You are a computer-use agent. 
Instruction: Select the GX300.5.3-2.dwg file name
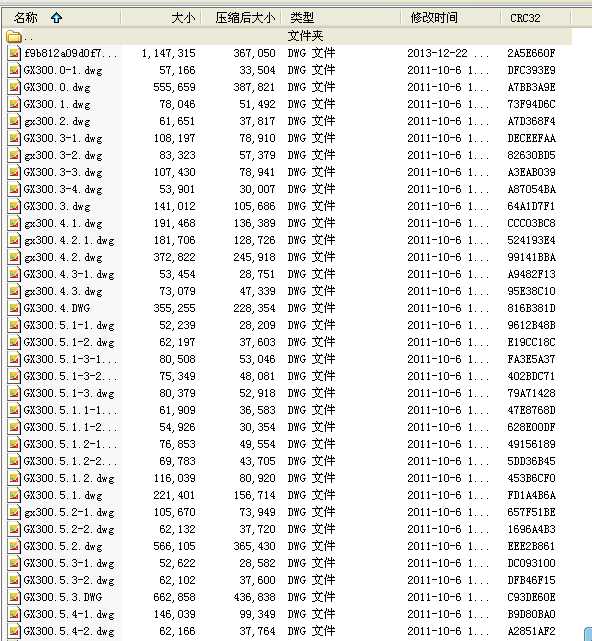coord(69,580)
